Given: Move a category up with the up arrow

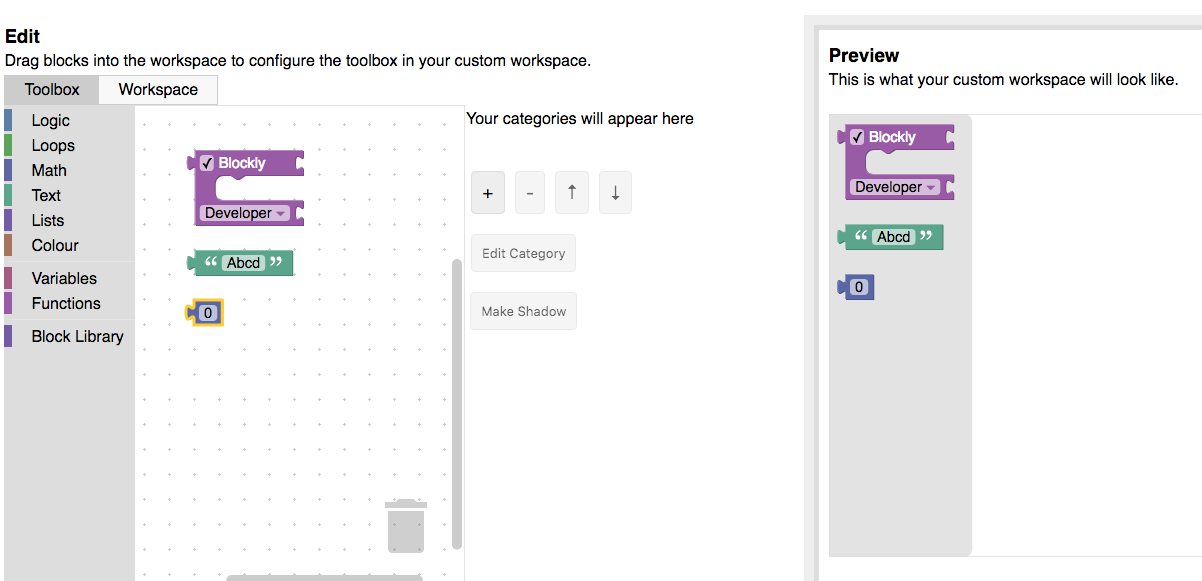Looking at the screenshot, I should pos(571,192).
